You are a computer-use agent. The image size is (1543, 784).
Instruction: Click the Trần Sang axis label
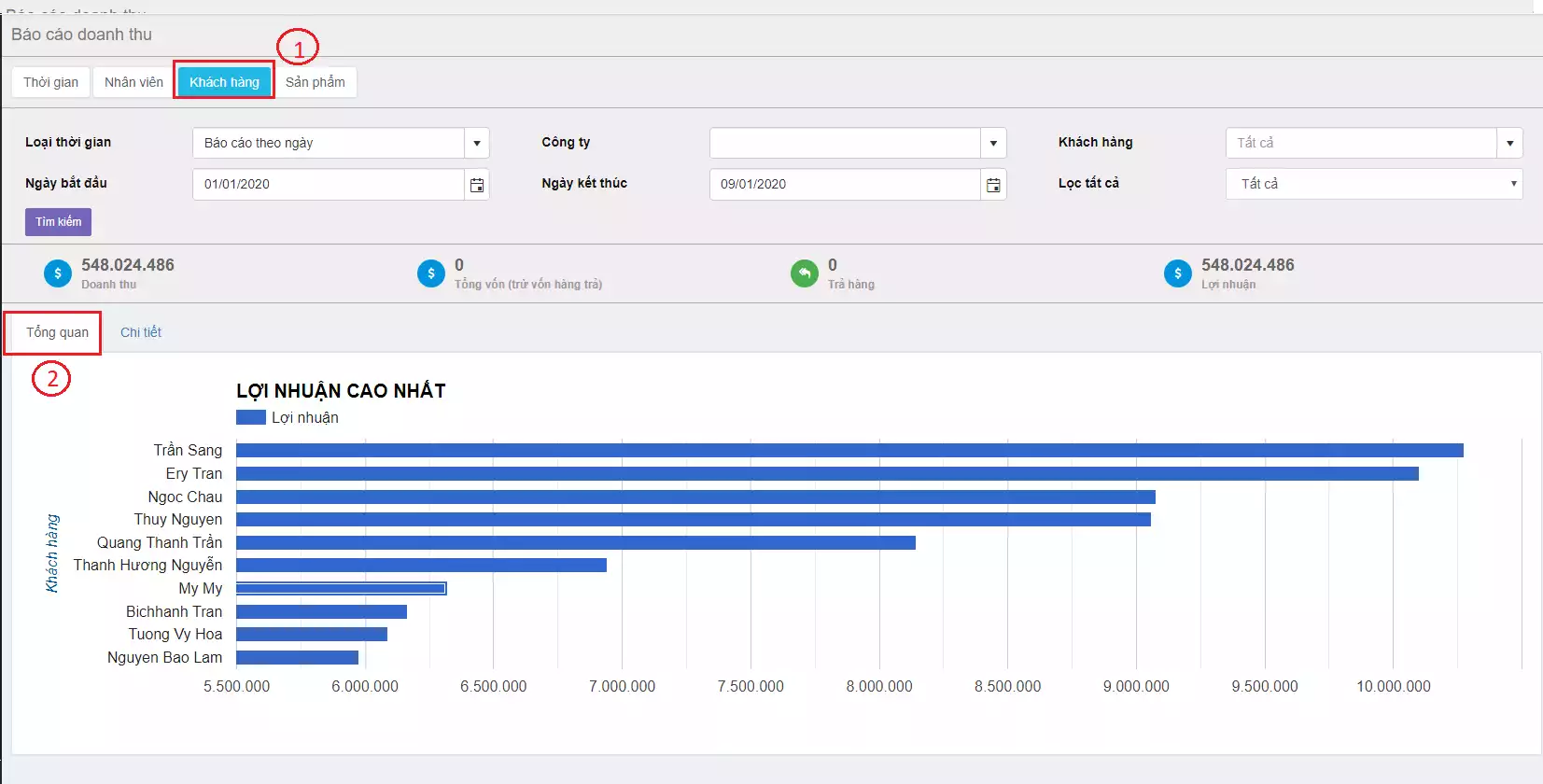coord(188,451)
